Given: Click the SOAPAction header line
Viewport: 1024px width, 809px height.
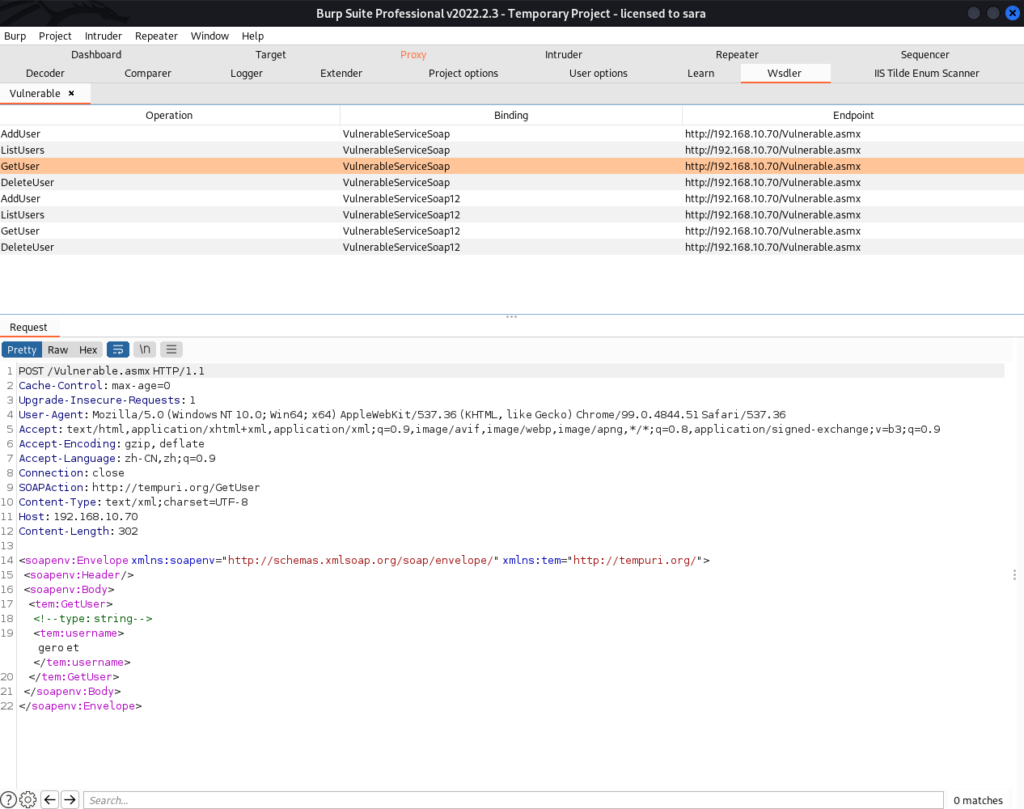Looking at the screenshot, I should coord(139,487).
